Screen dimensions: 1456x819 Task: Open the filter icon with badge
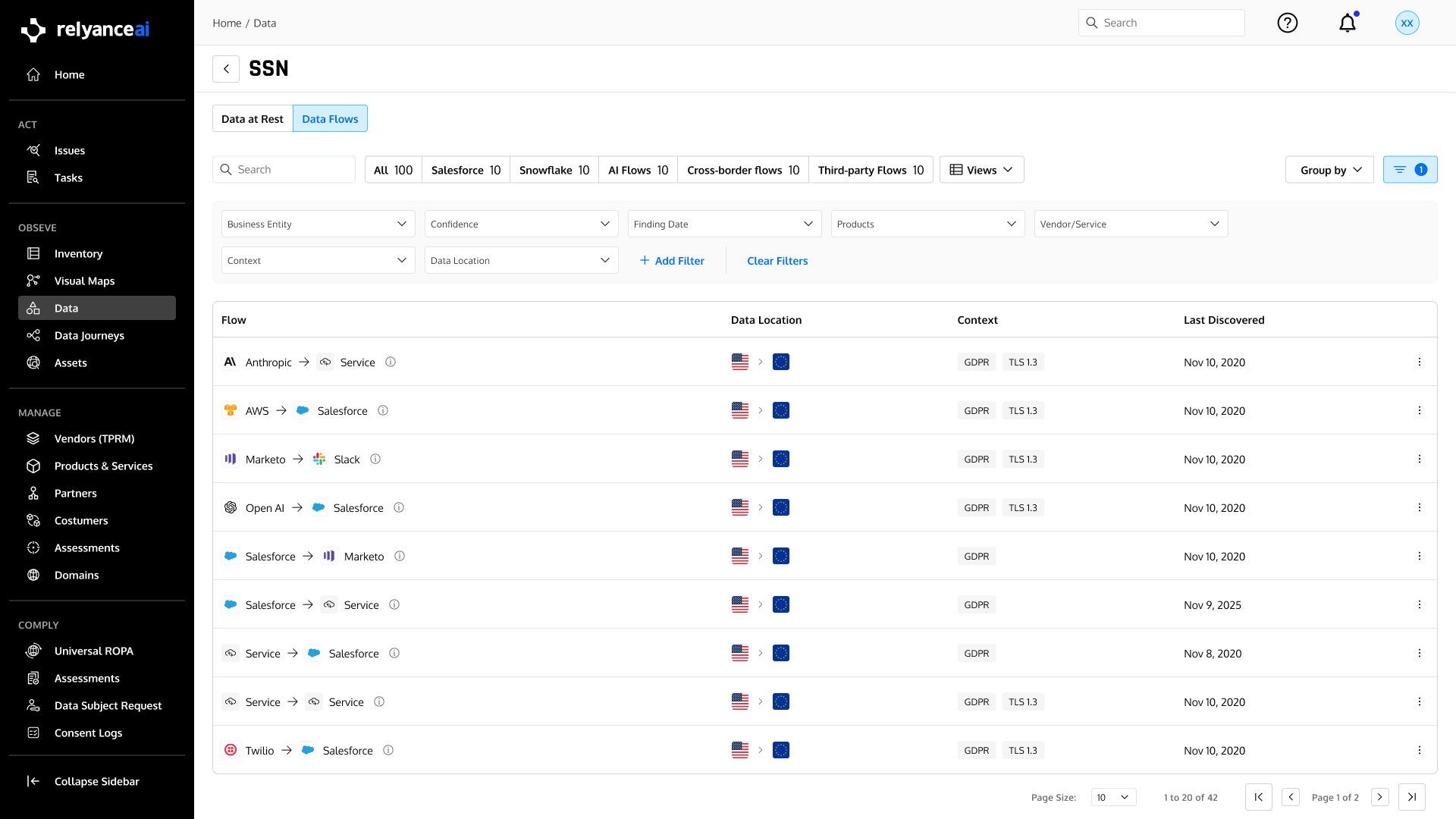pos(1410,170)
